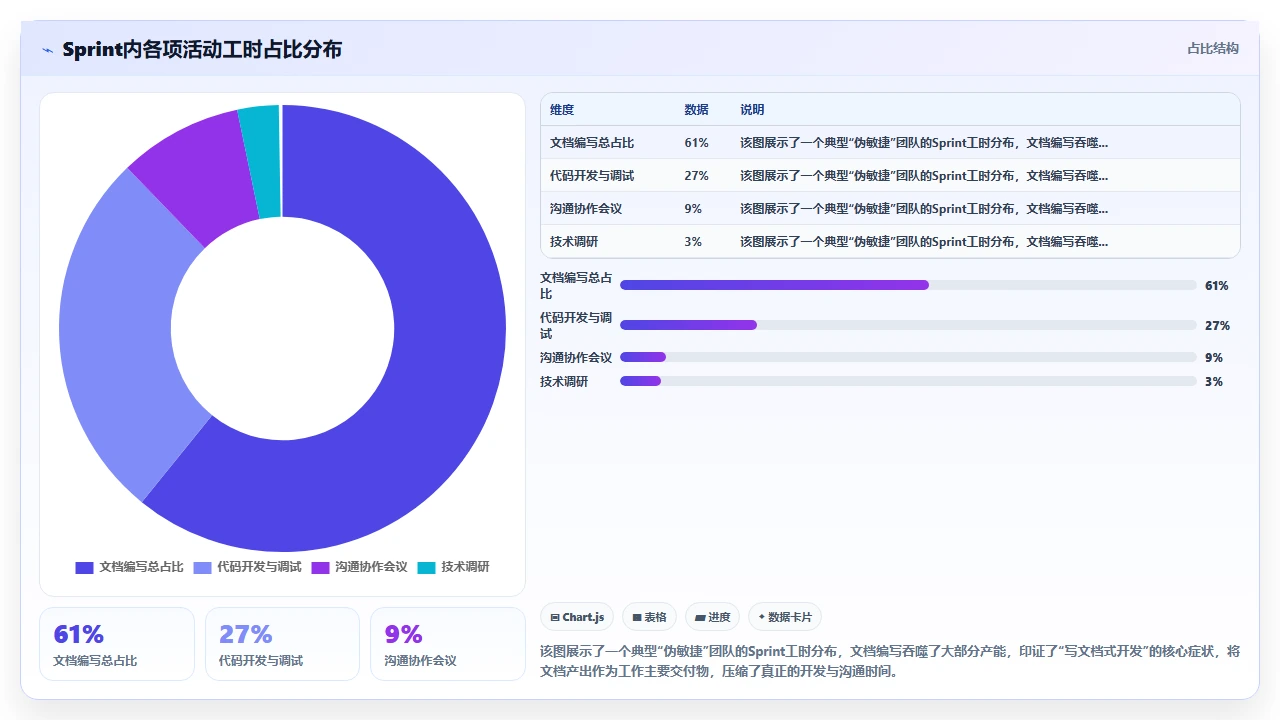Image resolution: width=1280 pixels, height=720 pixels.
Task: Toggle the 文档编写总占比 legend swatch
Action: pyautogui.click(x=84, y=567)
